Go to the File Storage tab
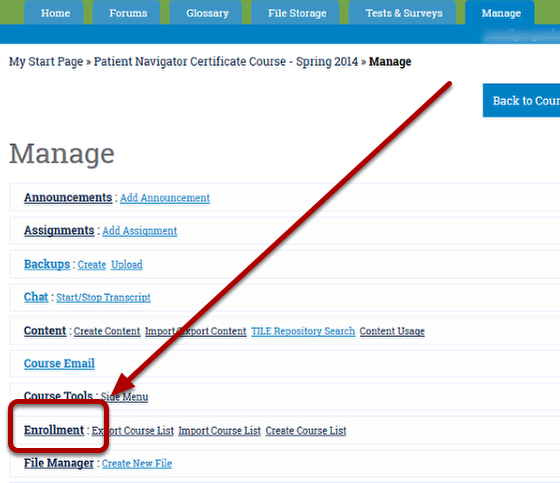This screenshot has width=560, height=483. [x=297, y=13]
